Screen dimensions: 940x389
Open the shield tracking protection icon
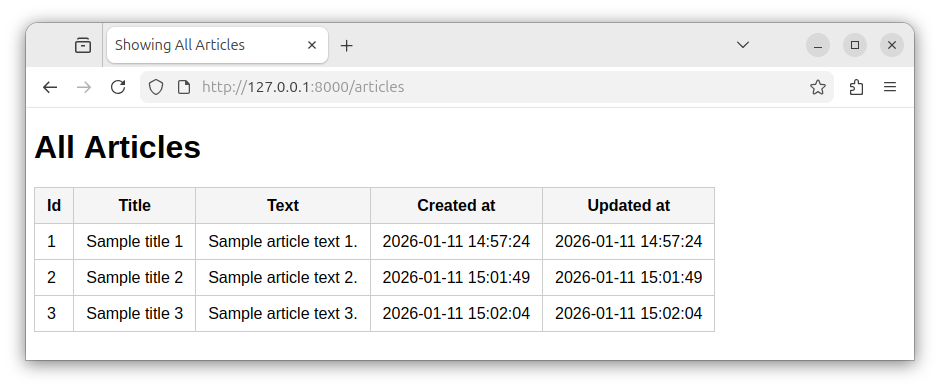156,88
